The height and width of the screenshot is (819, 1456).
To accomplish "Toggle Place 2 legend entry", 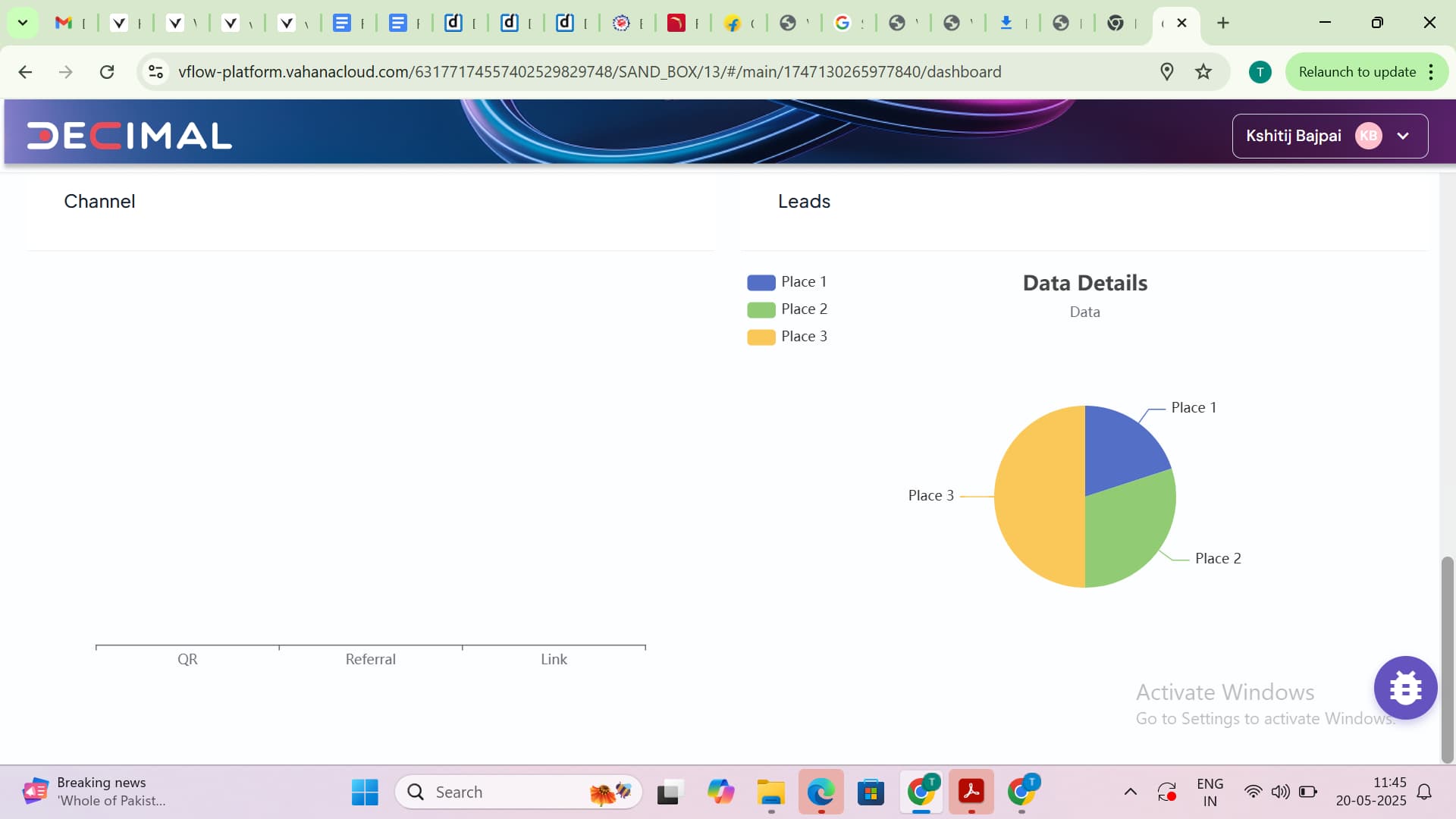I will point(787,309).
